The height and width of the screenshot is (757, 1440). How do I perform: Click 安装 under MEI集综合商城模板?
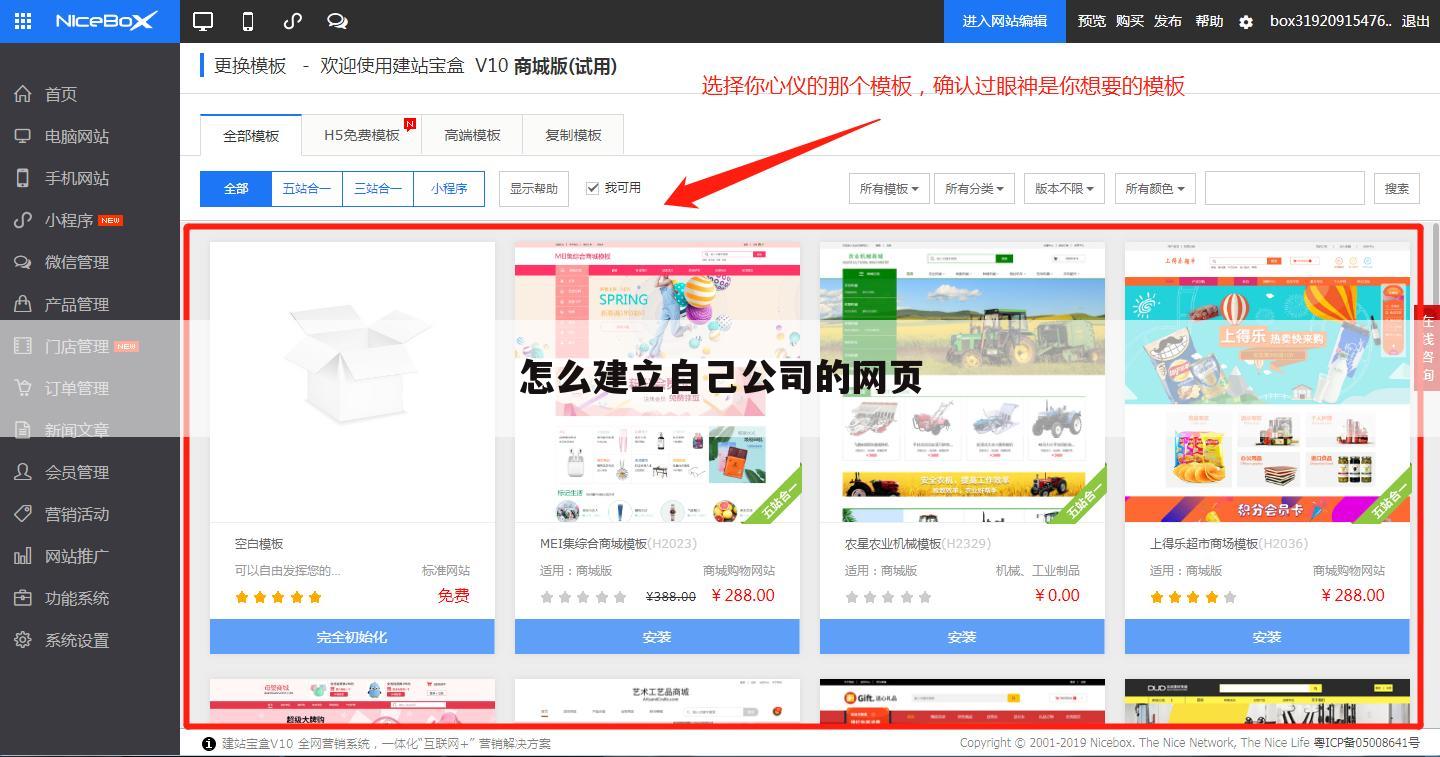tap(656, 636)
